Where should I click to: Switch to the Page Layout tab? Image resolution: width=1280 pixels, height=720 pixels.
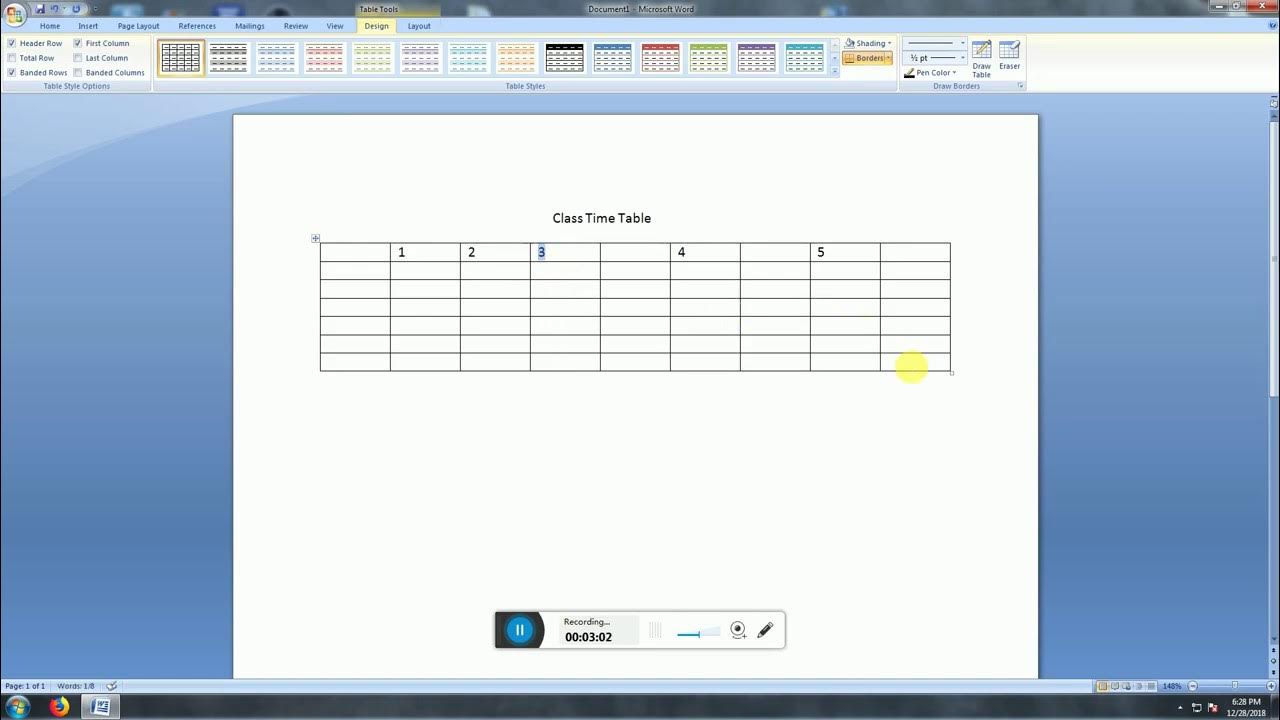point(138,26)
